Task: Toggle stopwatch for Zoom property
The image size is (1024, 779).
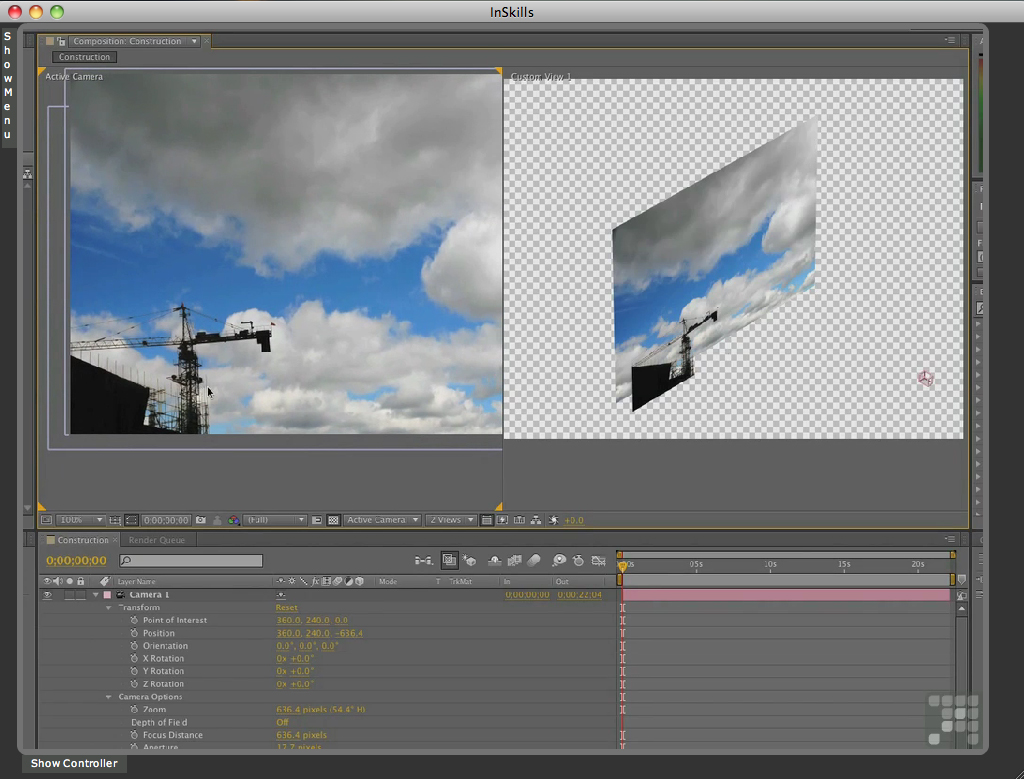Action: tap(134, 709)
